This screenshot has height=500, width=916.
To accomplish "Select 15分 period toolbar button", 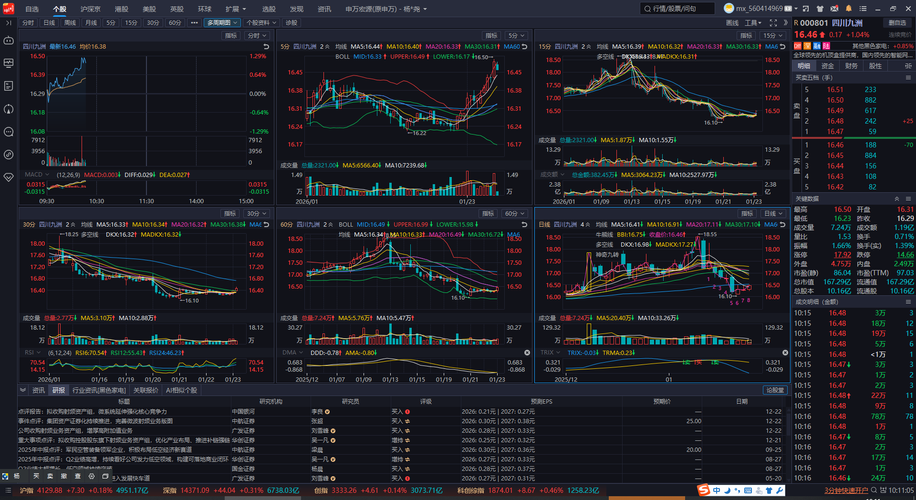I will coord(130,23).
